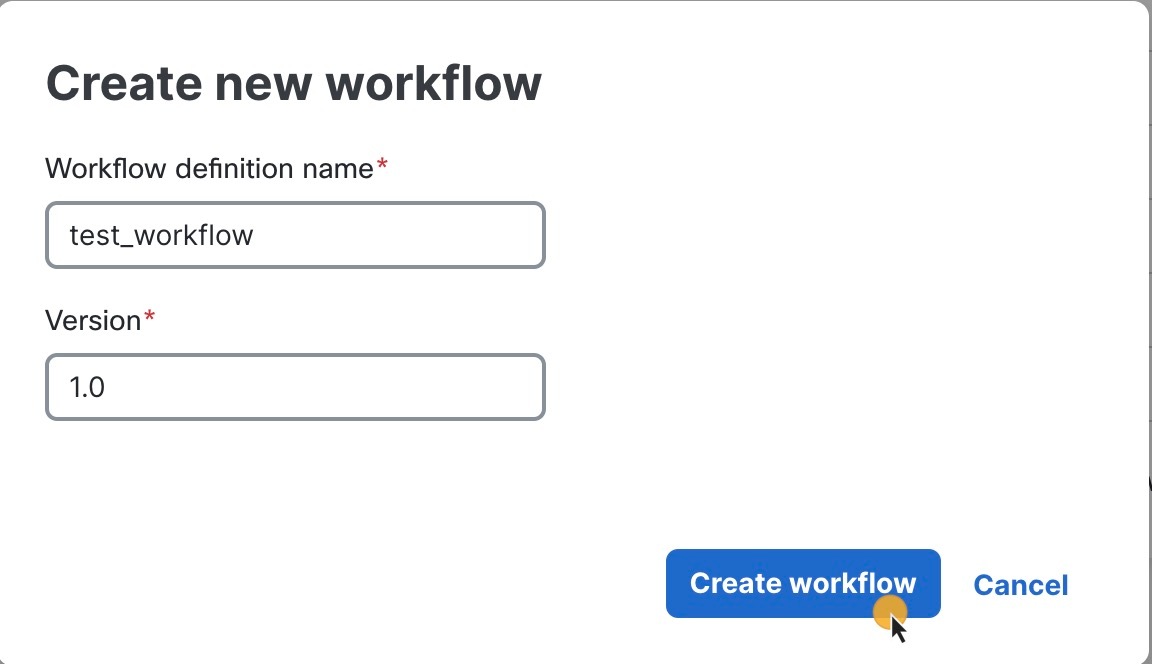
Task: Place cursor in blank space after test_workflow
Action: tap(397, 235)
